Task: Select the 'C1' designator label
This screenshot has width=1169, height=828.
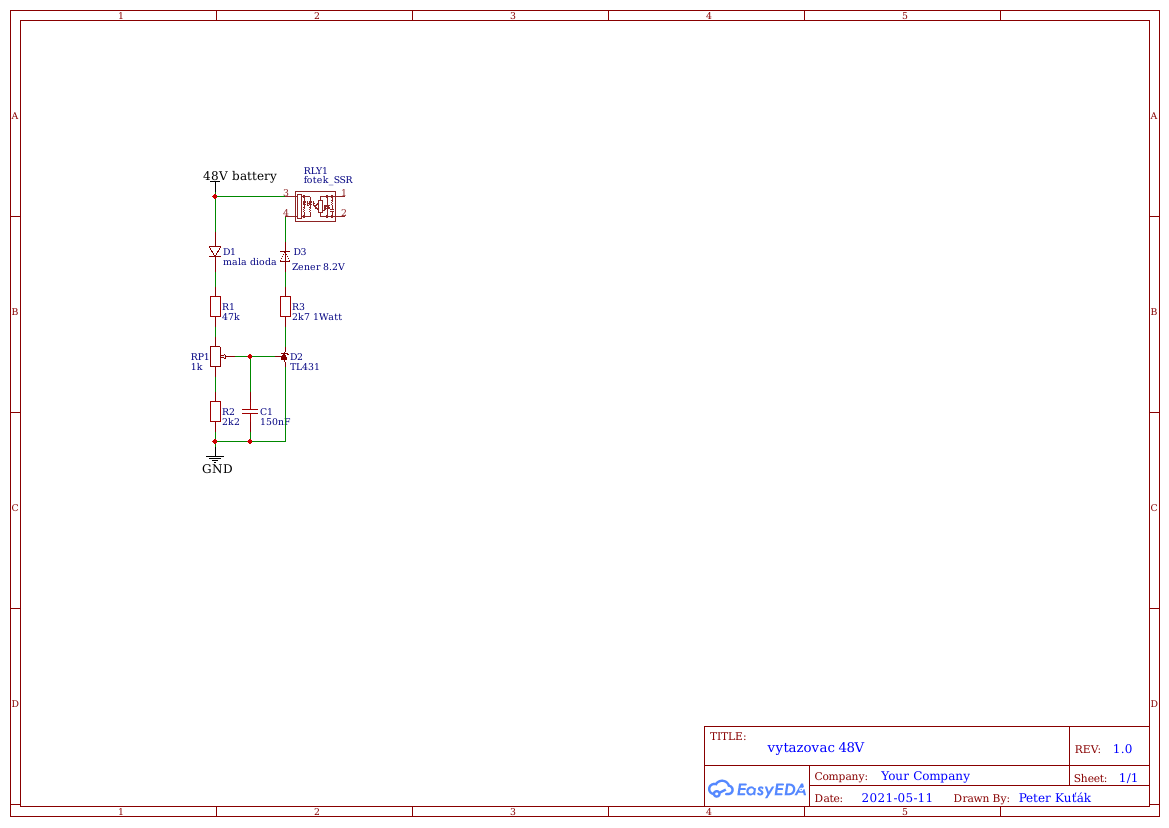Action: click(x=266, y=411)
